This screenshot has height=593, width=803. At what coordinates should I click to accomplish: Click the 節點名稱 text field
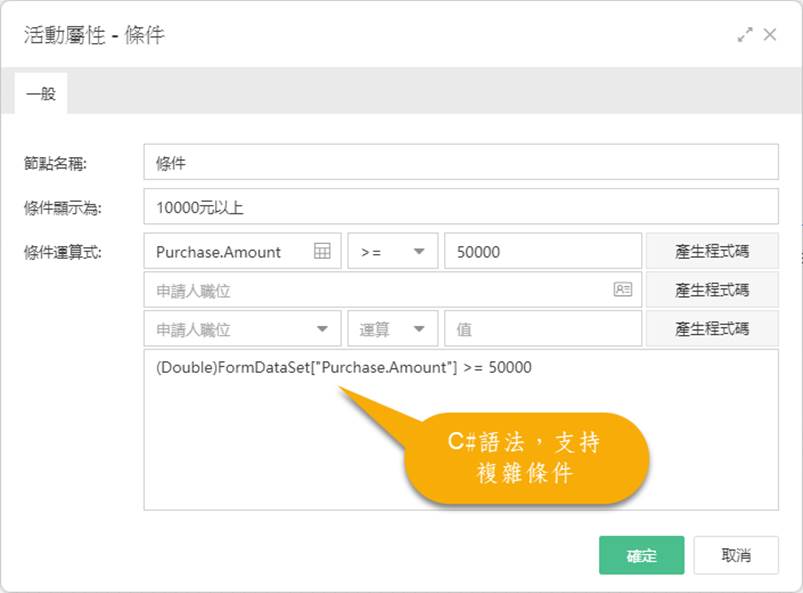460,162
